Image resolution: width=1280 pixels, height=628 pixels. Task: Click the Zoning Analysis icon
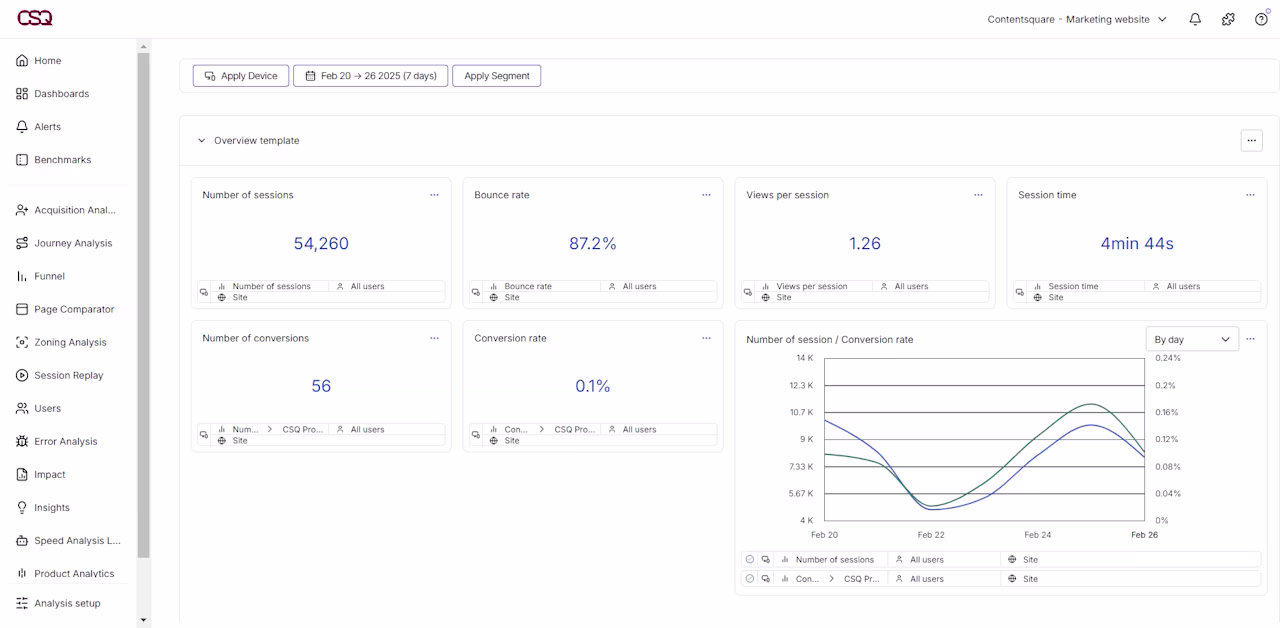pyautogui.click(x=22, y=342)
